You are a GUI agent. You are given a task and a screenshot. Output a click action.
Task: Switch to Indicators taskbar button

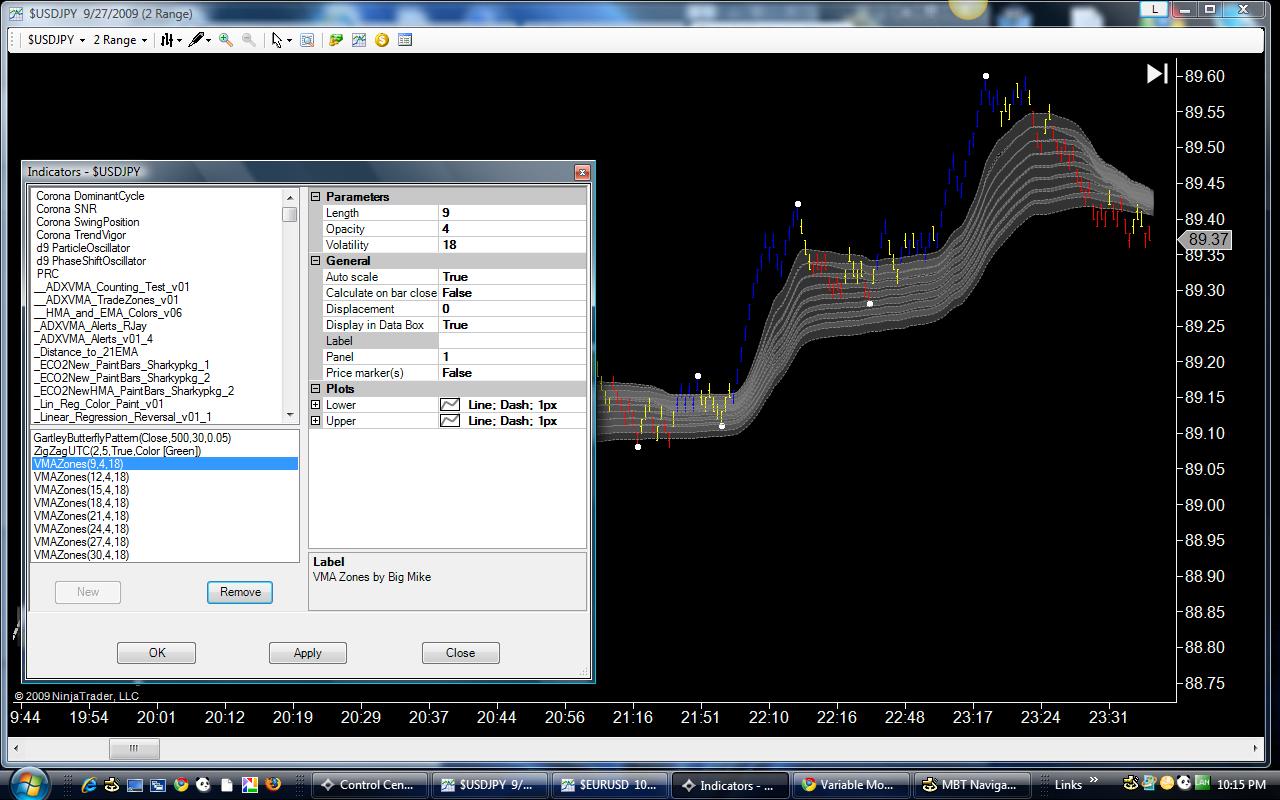pos(729,785)
